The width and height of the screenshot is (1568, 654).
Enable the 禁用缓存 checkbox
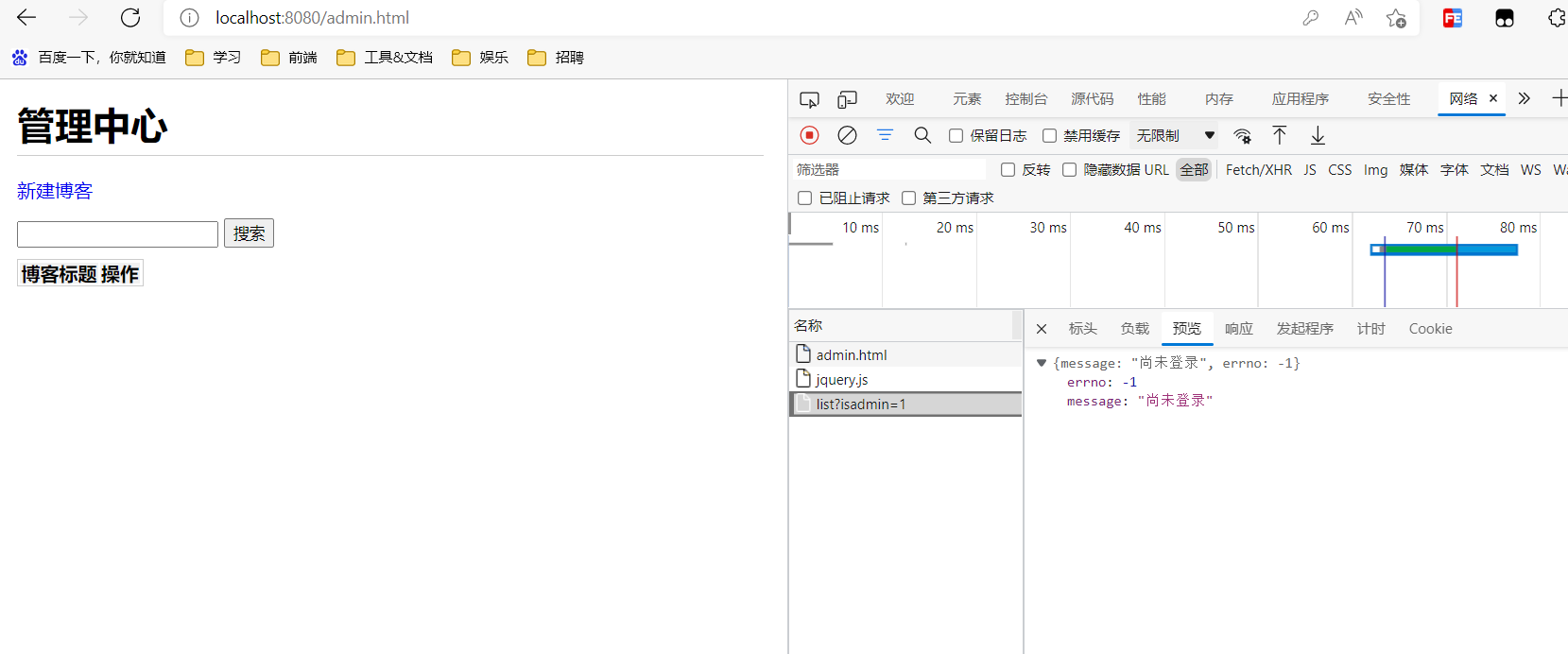point(1049,136)
